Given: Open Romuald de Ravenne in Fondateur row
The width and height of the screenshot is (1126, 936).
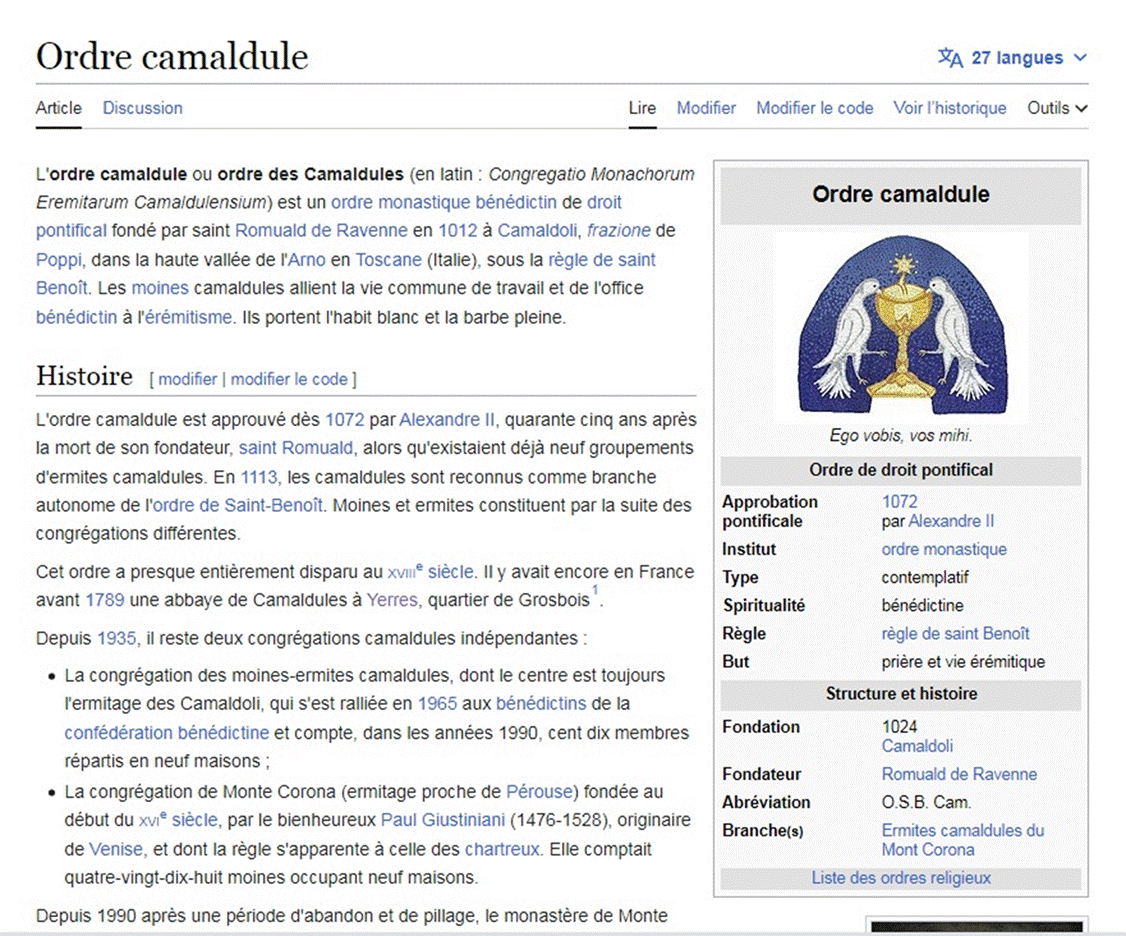Looking at the screenshot, I should (x=959, y=774).
